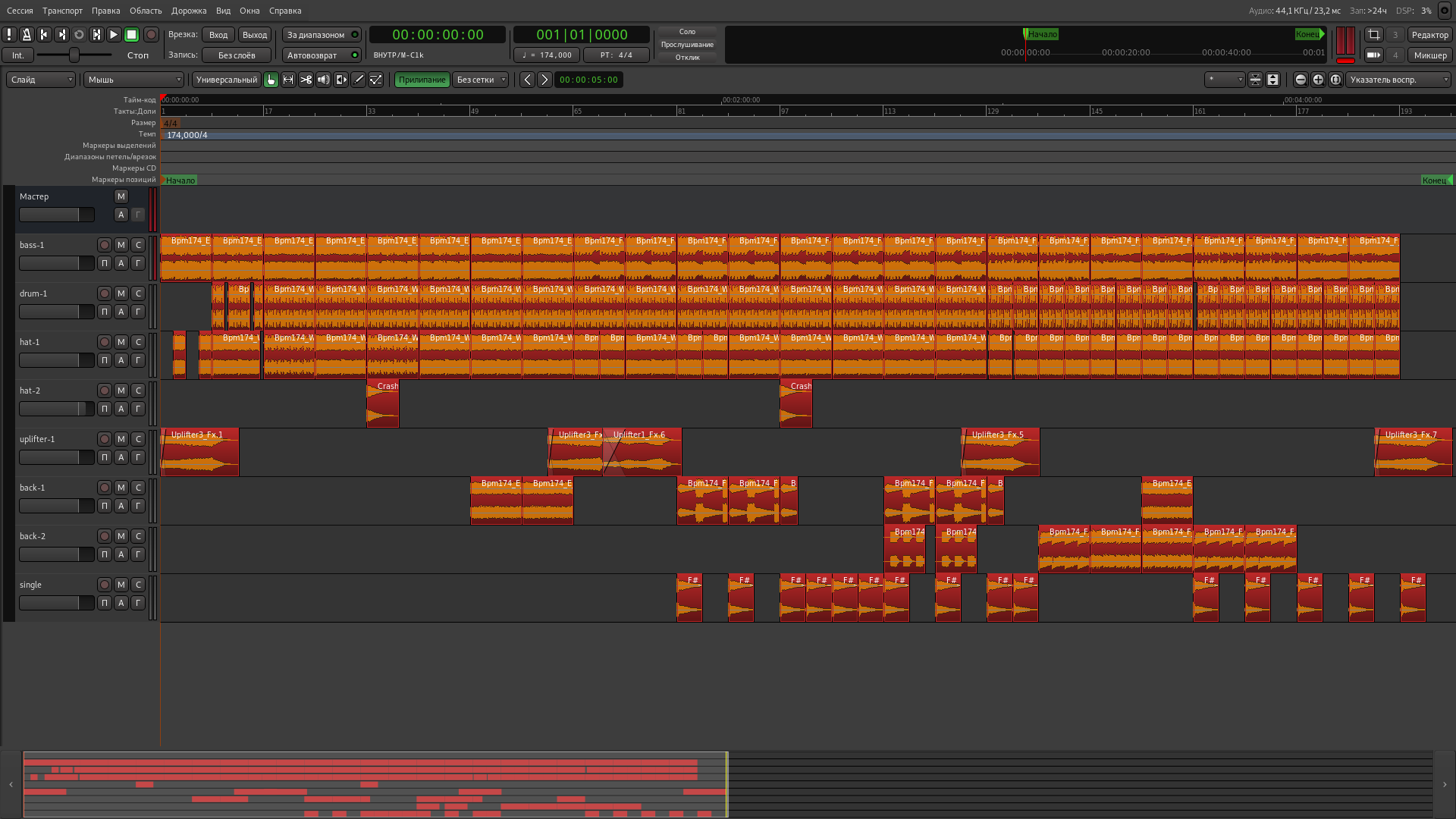Click the global Record button
This screenshot has height=819, width=1456.
pyautogui.click(x=151, y=35)
